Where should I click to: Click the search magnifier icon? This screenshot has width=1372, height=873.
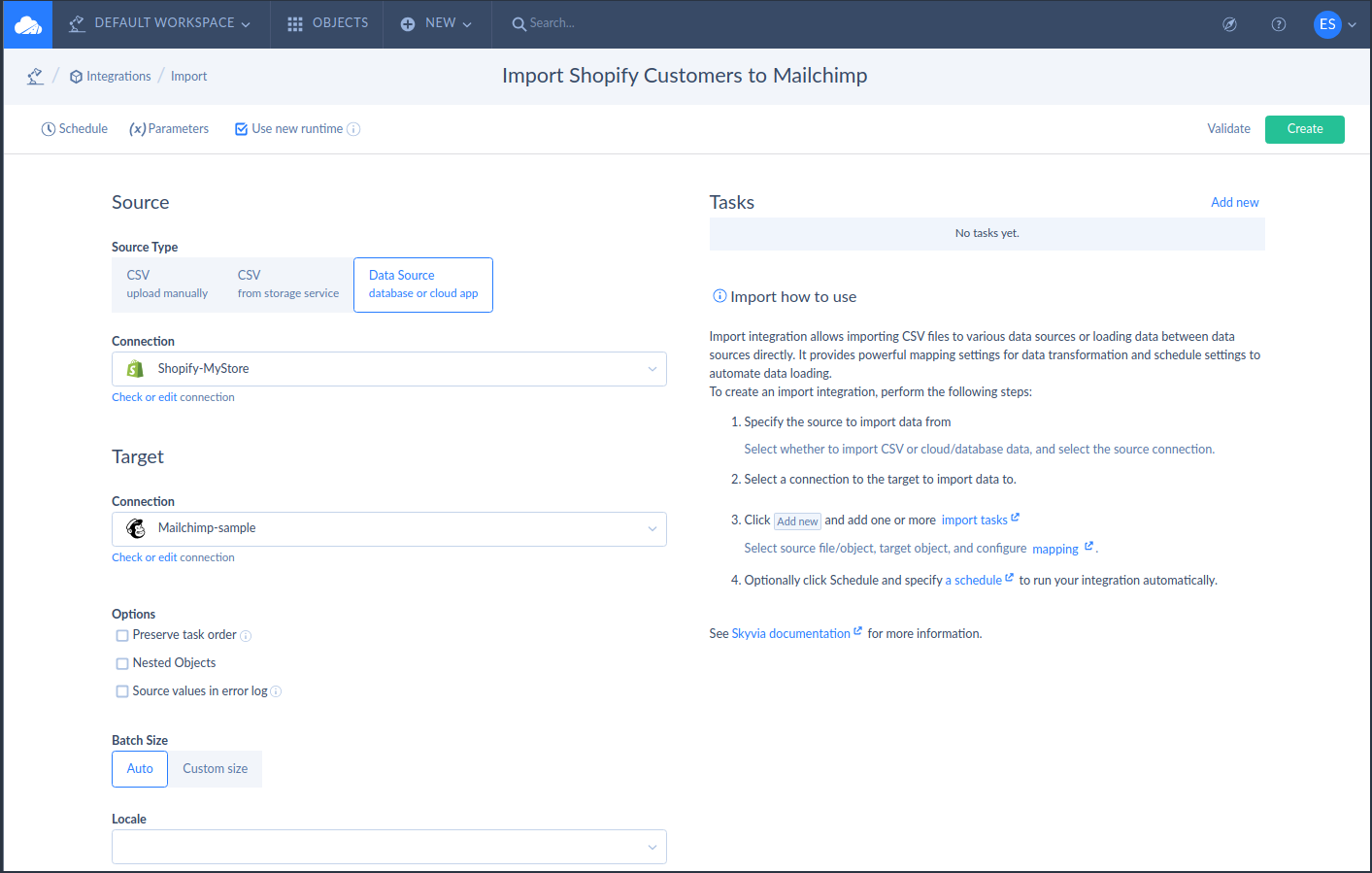point(519,23)
